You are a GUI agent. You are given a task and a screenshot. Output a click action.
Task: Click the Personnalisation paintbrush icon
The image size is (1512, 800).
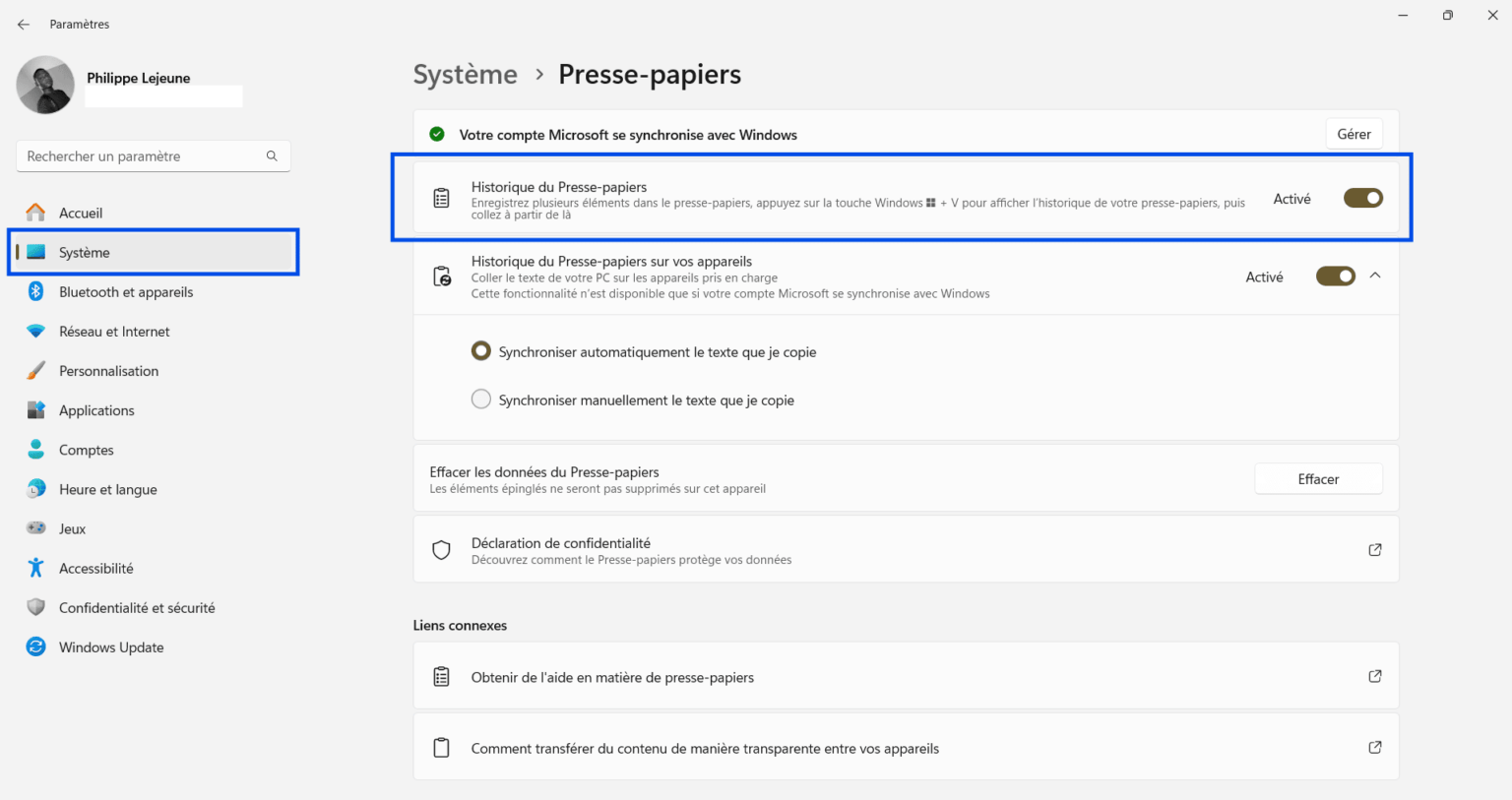click(x=36, y=371)
